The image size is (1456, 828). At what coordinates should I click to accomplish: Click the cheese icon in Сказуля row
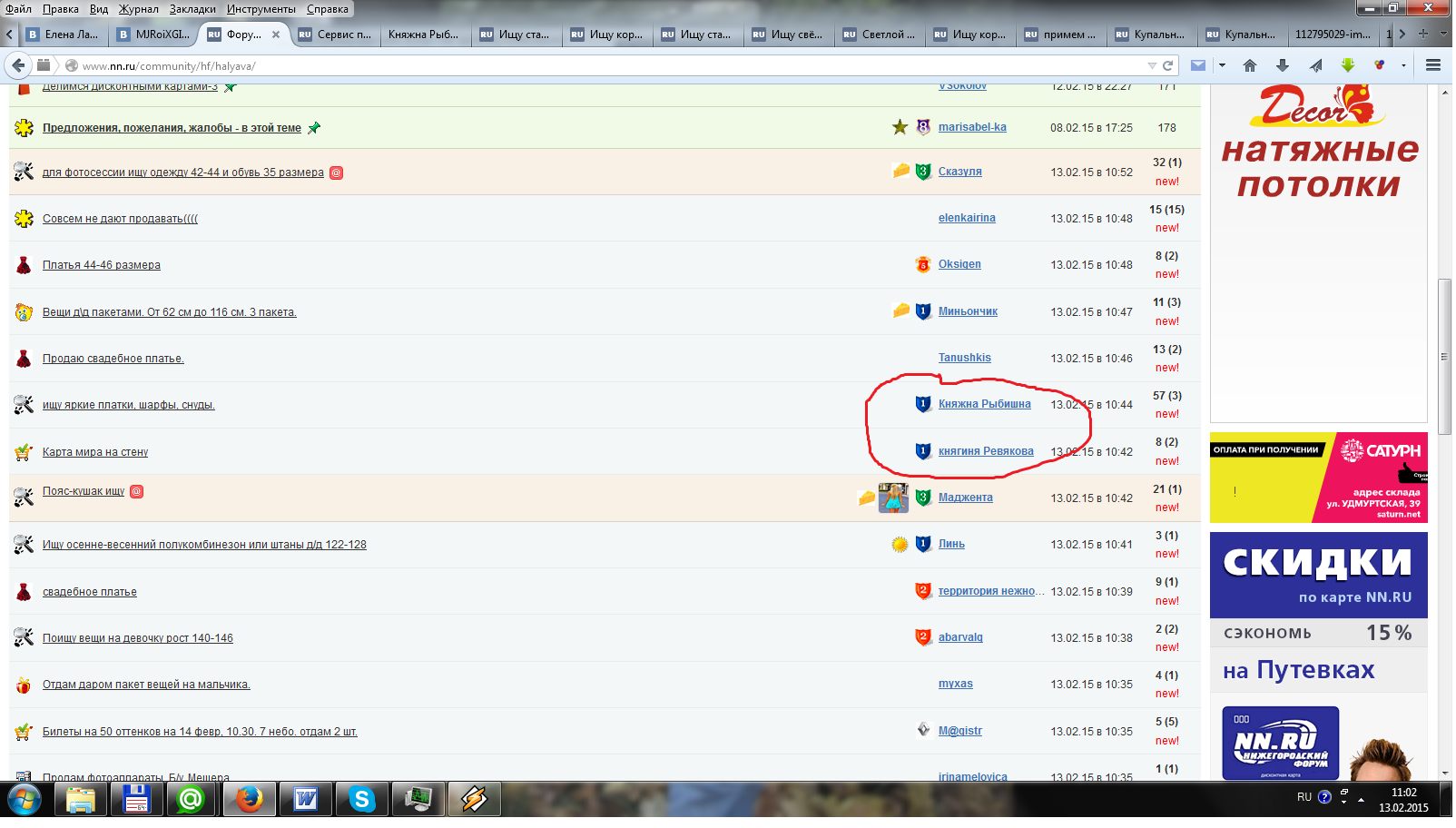click(x=900, y=171)
